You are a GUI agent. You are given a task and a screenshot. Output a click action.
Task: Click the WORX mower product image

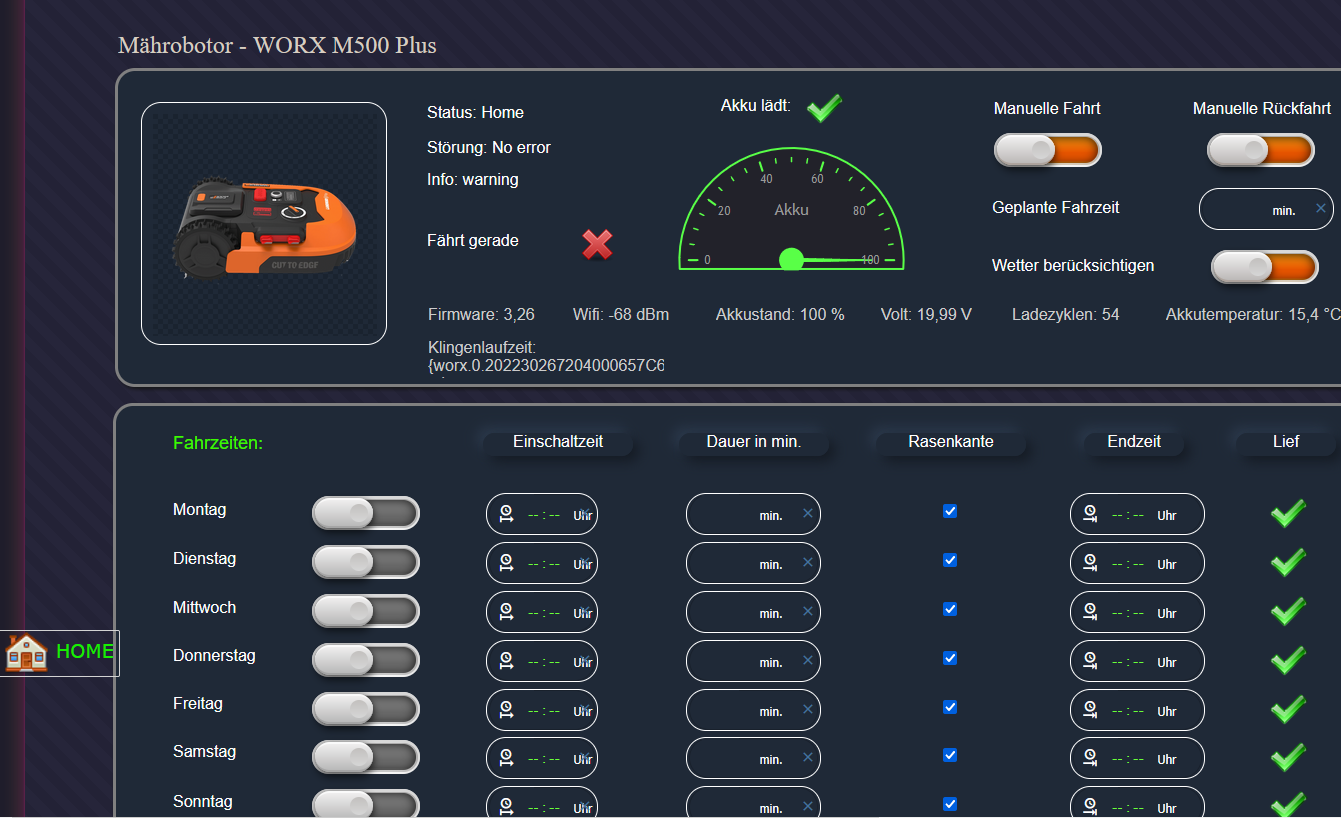[x=264, y=224]
